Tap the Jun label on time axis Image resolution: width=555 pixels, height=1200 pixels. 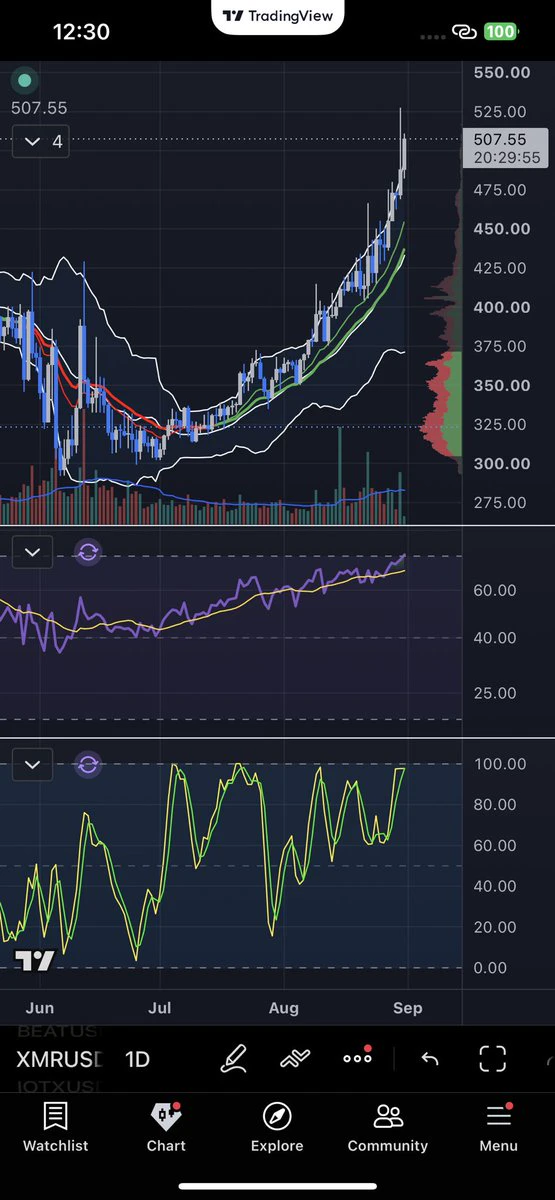tap(39, 1008)
